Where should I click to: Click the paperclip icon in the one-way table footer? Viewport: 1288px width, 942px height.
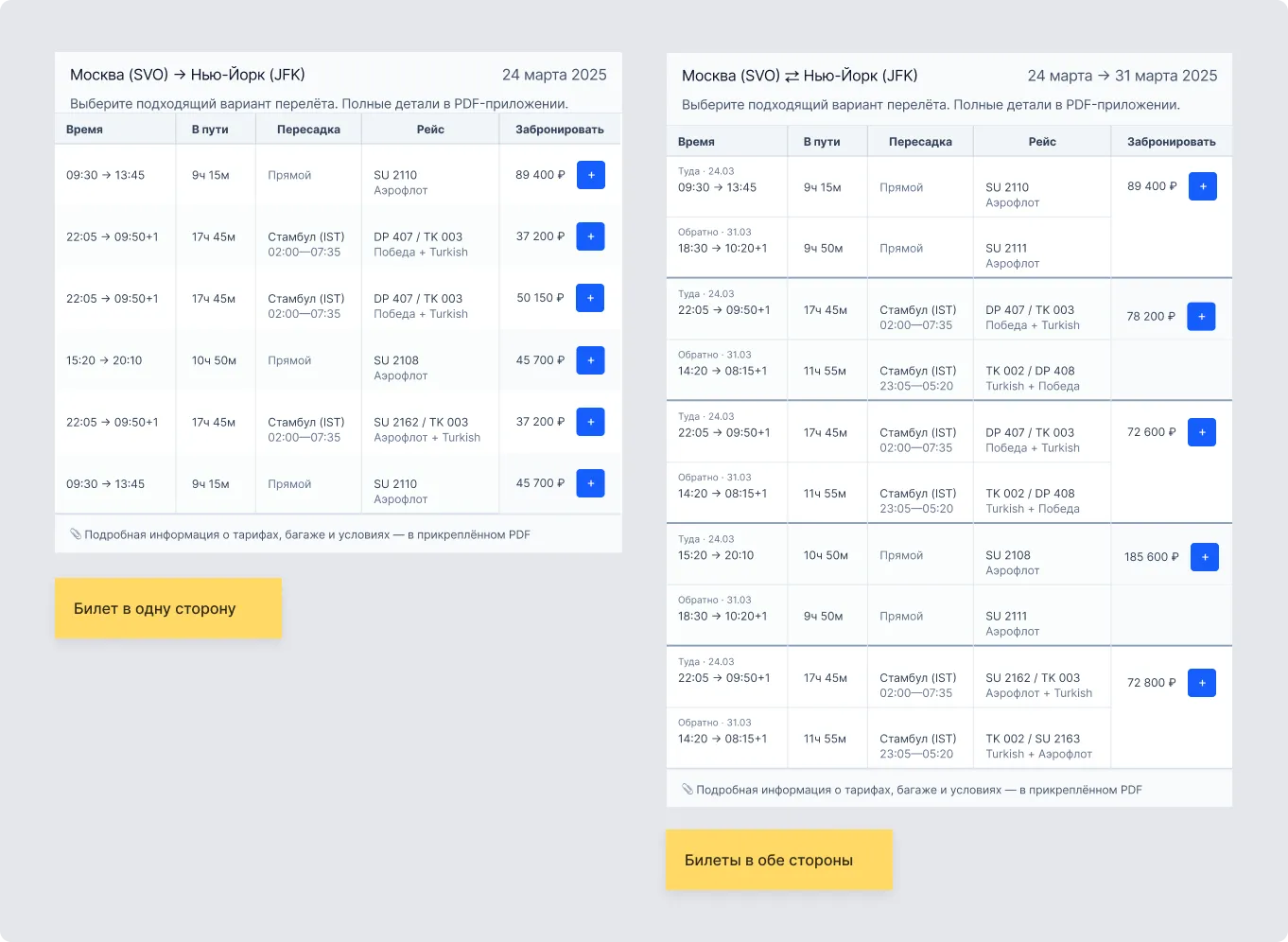(76, 534)
